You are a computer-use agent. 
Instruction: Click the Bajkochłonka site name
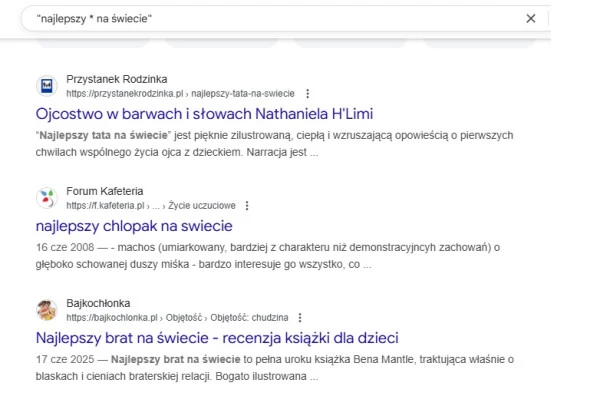(98, 303)
